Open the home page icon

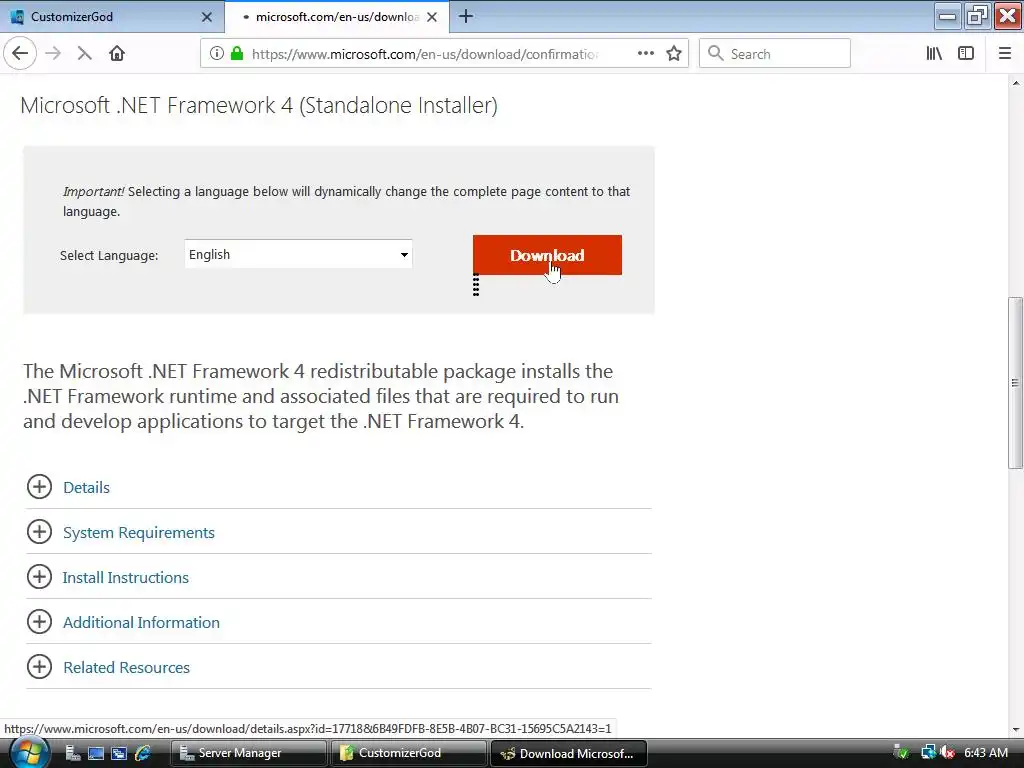[117, 54]
